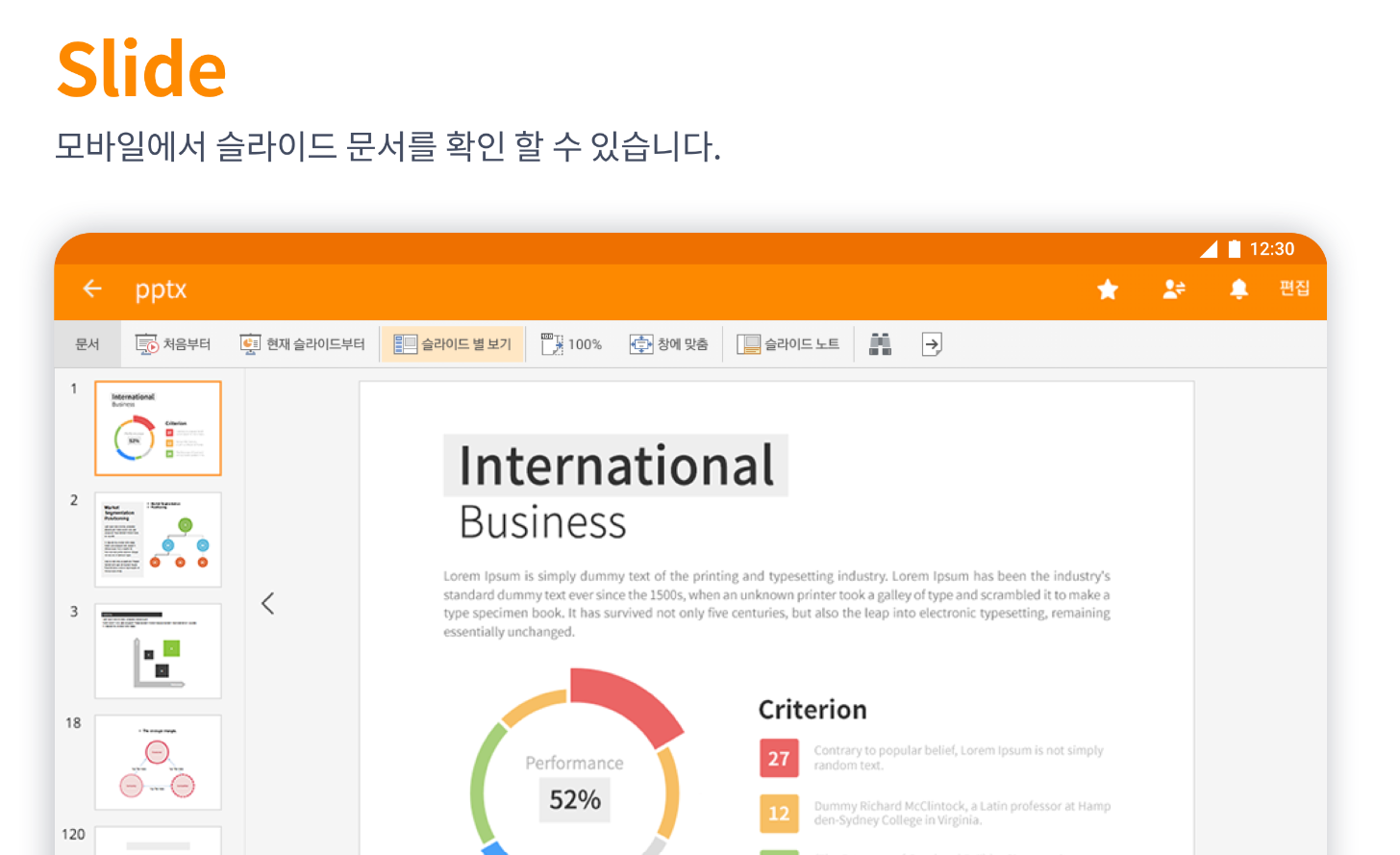Viewport: 1400px width, 855px height.
Task: Tap the back arrow beside pptx
Action: [x=92, y=289]
